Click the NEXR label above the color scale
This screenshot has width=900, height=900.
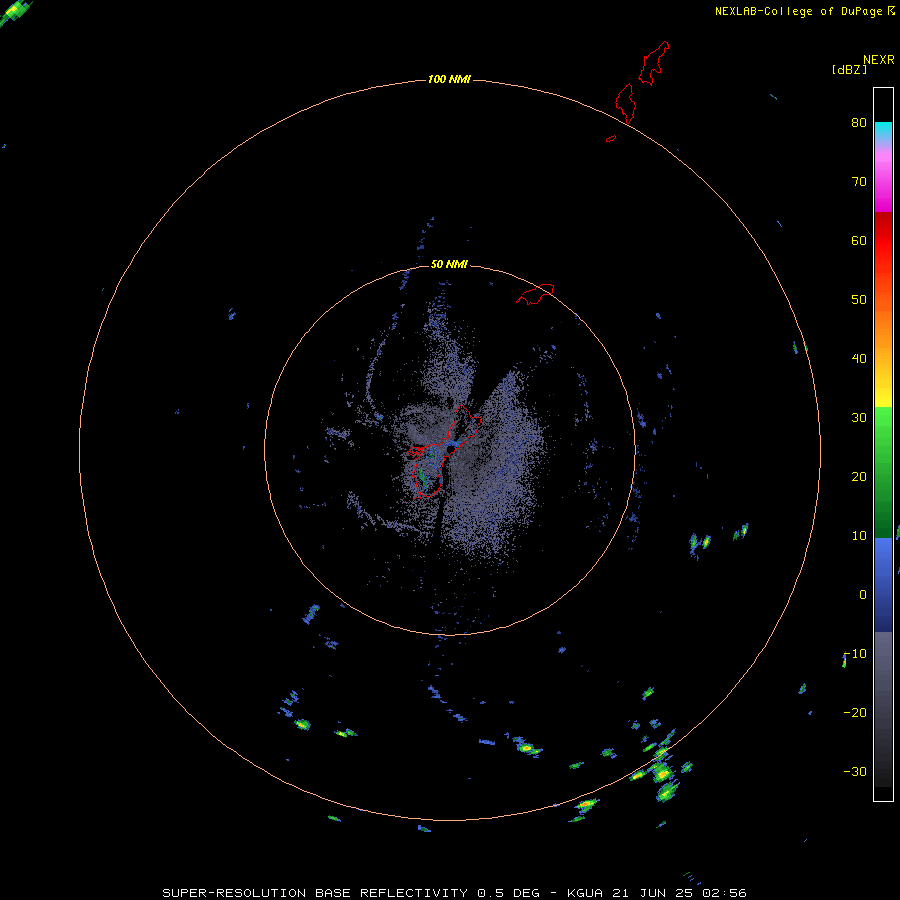point(879,60)
